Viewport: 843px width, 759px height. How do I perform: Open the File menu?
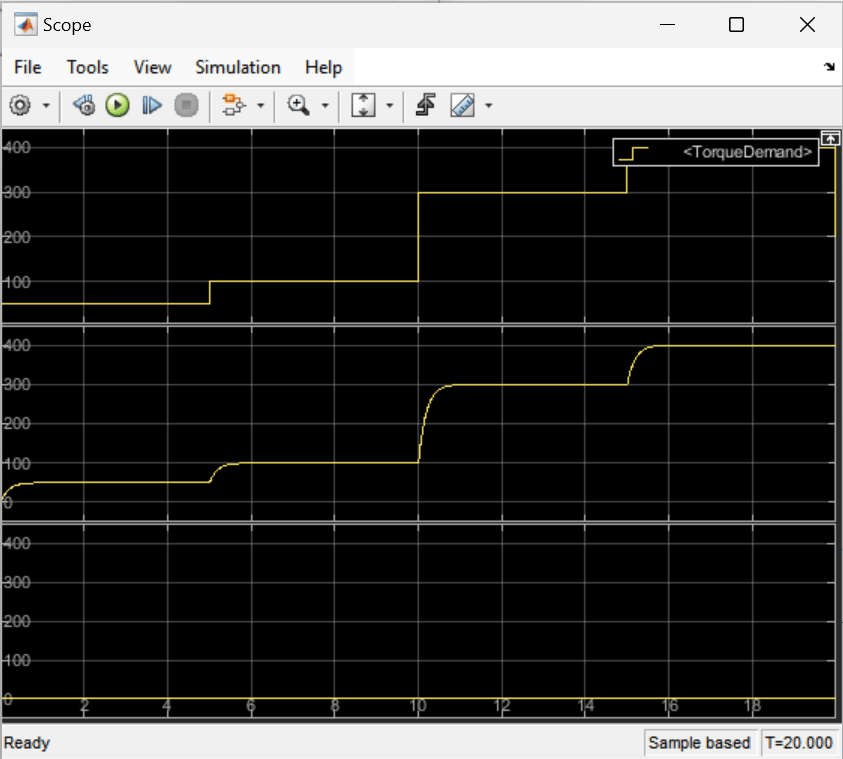click(x=28, y=67)
